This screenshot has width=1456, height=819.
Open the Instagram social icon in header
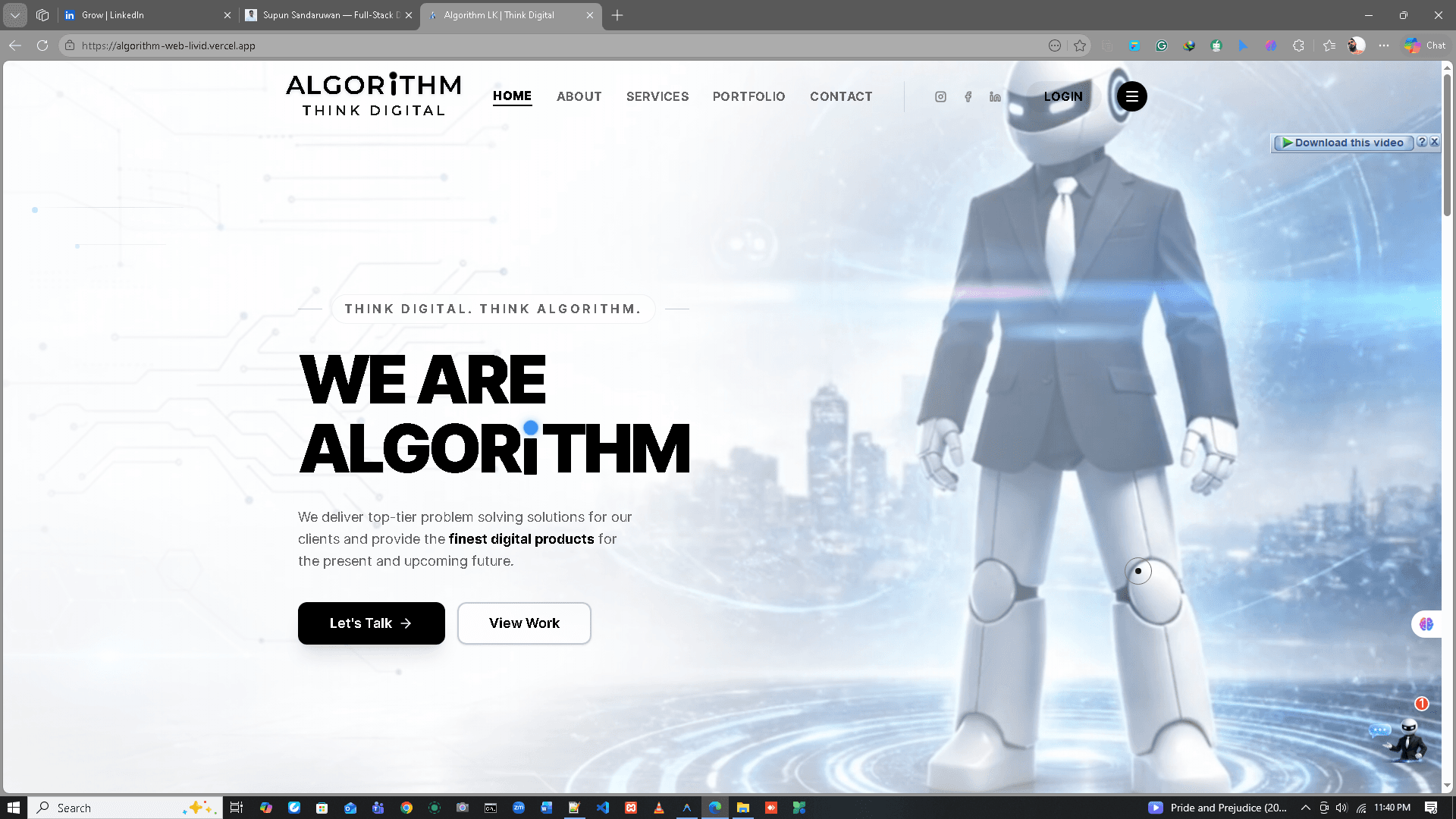pos(940,96)
